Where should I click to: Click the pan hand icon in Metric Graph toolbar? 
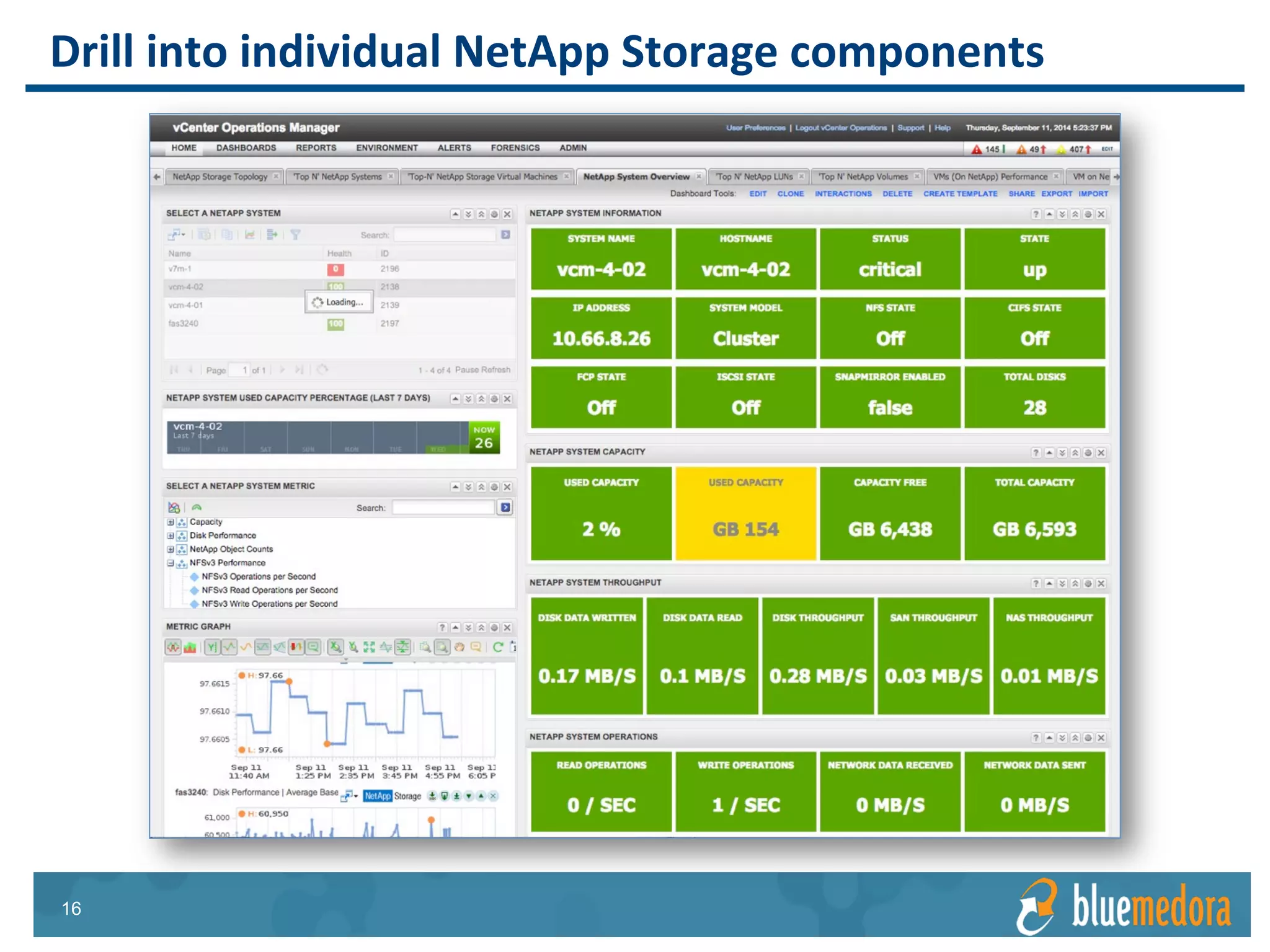pyautogui.click(x=460, y=647)
